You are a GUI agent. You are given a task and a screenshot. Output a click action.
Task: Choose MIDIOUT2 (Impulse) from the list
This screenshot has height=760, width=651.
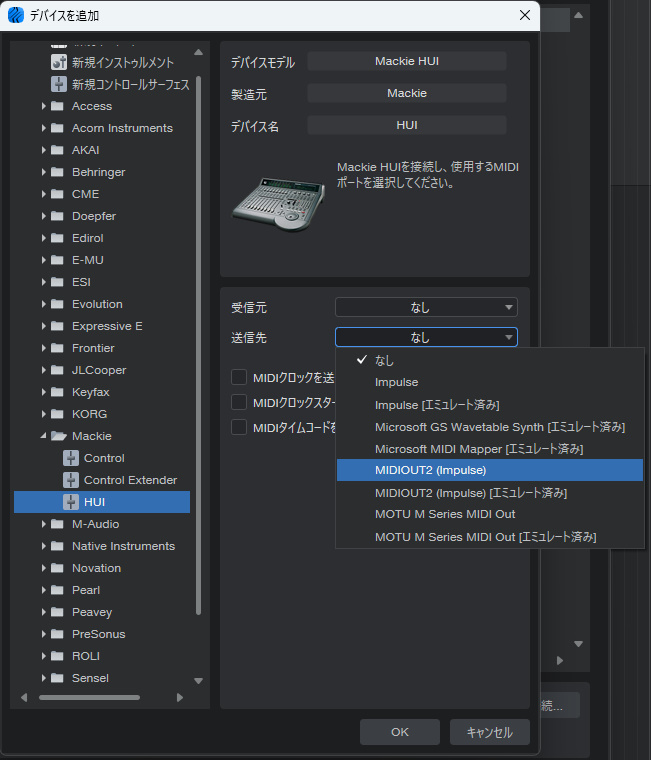430,470
